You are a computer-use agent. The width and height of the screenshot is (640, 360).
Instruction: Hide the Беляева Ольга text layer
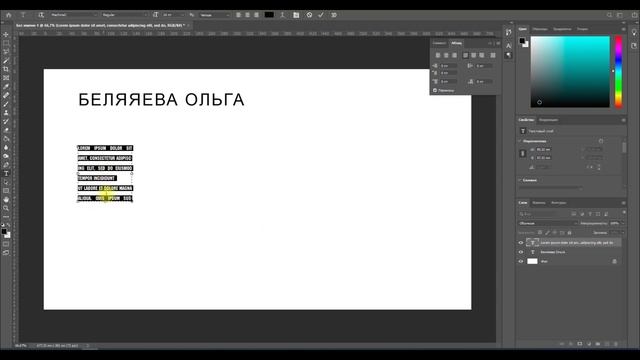(x=521, y=252)
